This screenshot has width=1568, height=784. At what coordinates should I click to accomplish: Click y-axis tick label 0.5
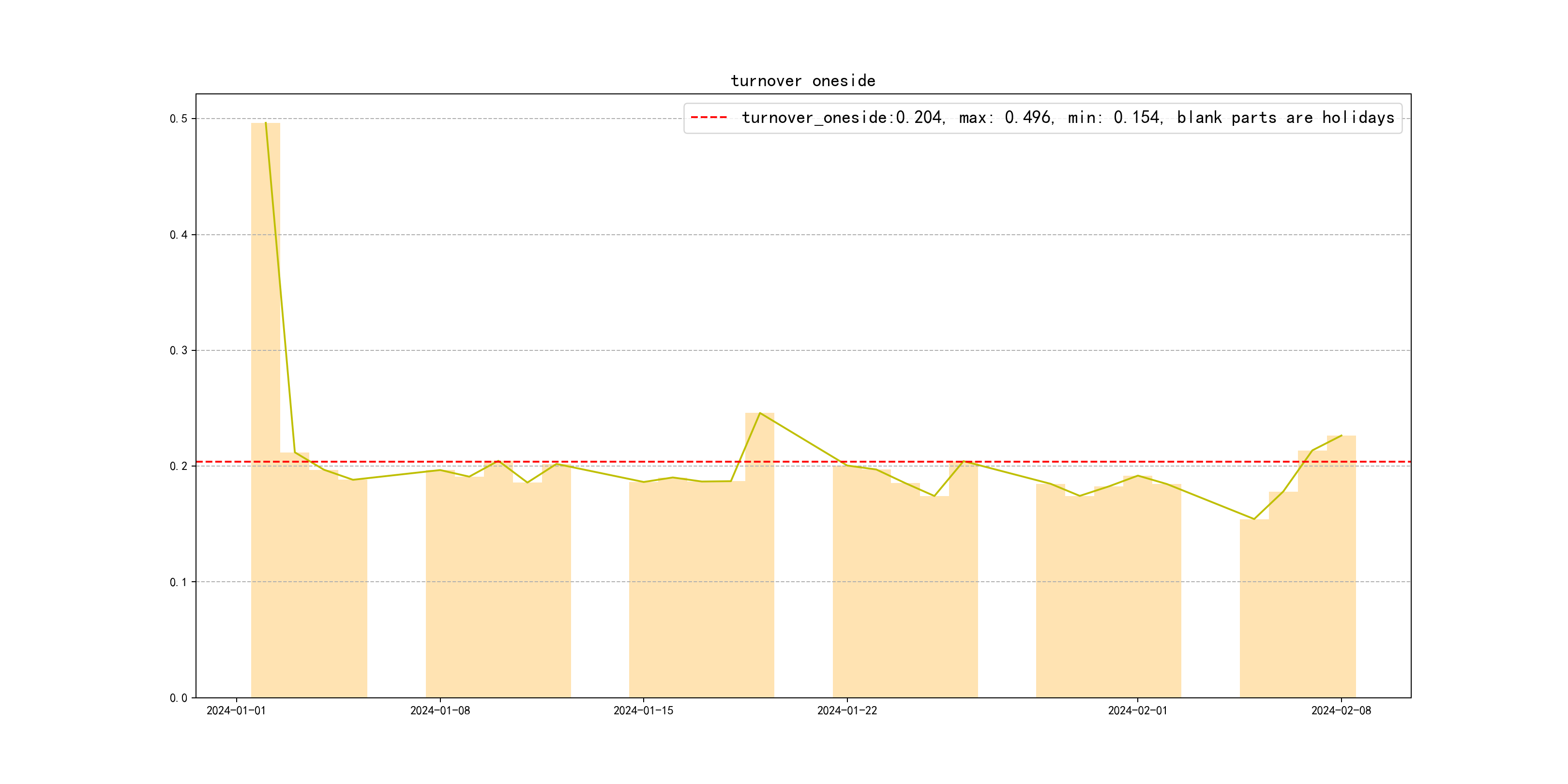[x=179, y=119]
